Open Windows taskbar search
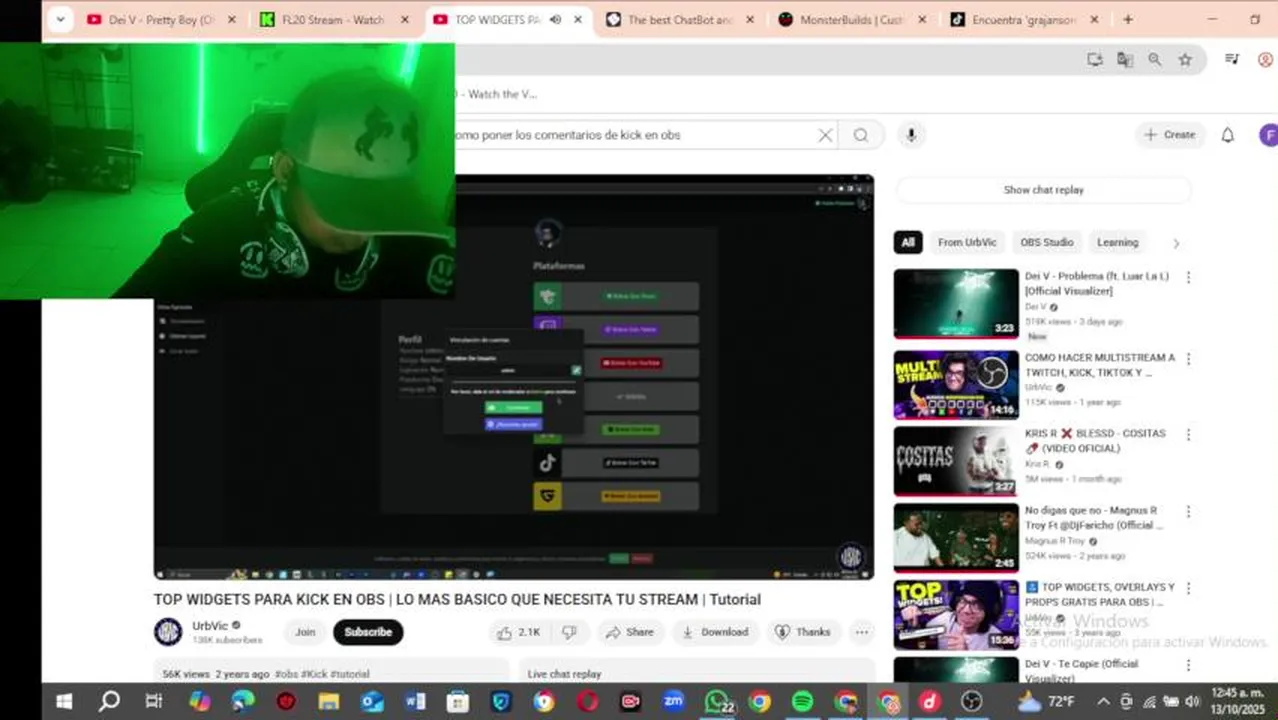Image resolution: width=1278 pixels, height=720 pixels. 109,702
